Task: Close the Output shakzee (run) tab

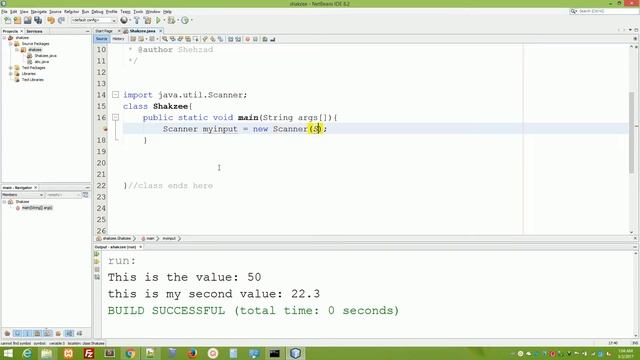Action: click(x=140, y=247)
